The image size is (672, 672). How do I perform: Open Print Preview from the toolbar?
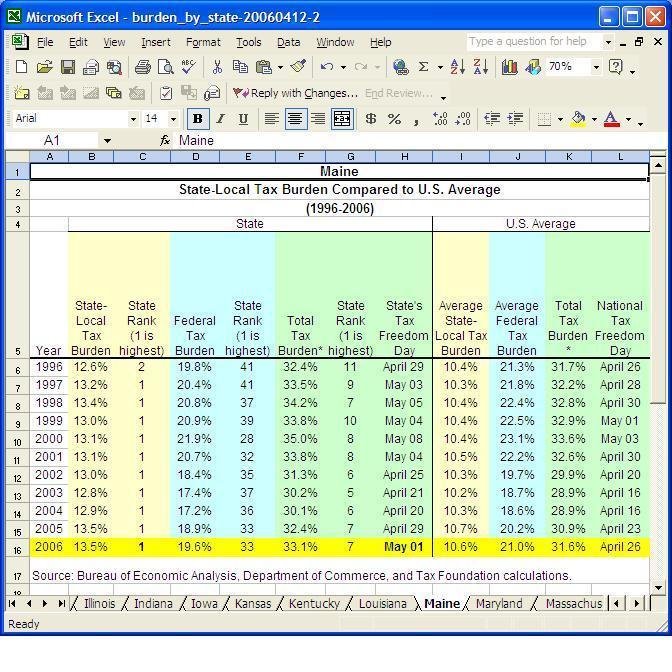165,67
